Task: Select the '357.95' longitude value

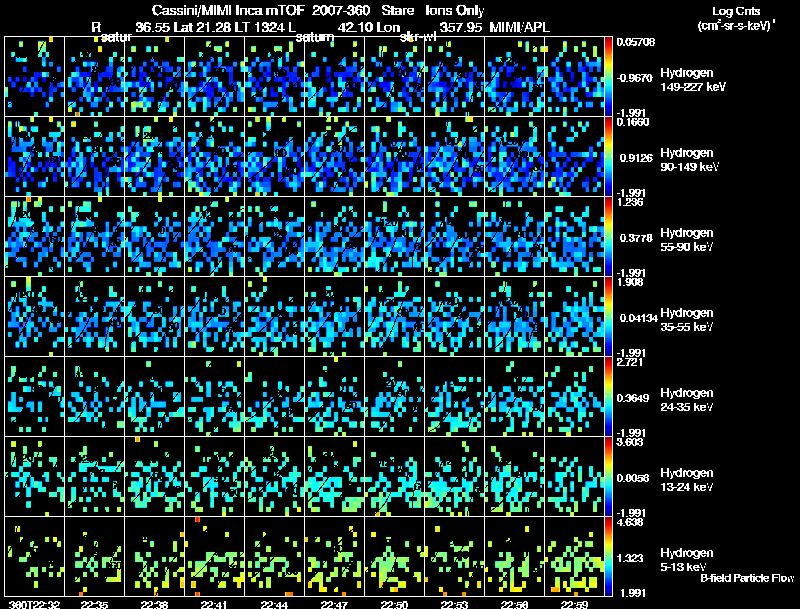Action: (461, 27)
